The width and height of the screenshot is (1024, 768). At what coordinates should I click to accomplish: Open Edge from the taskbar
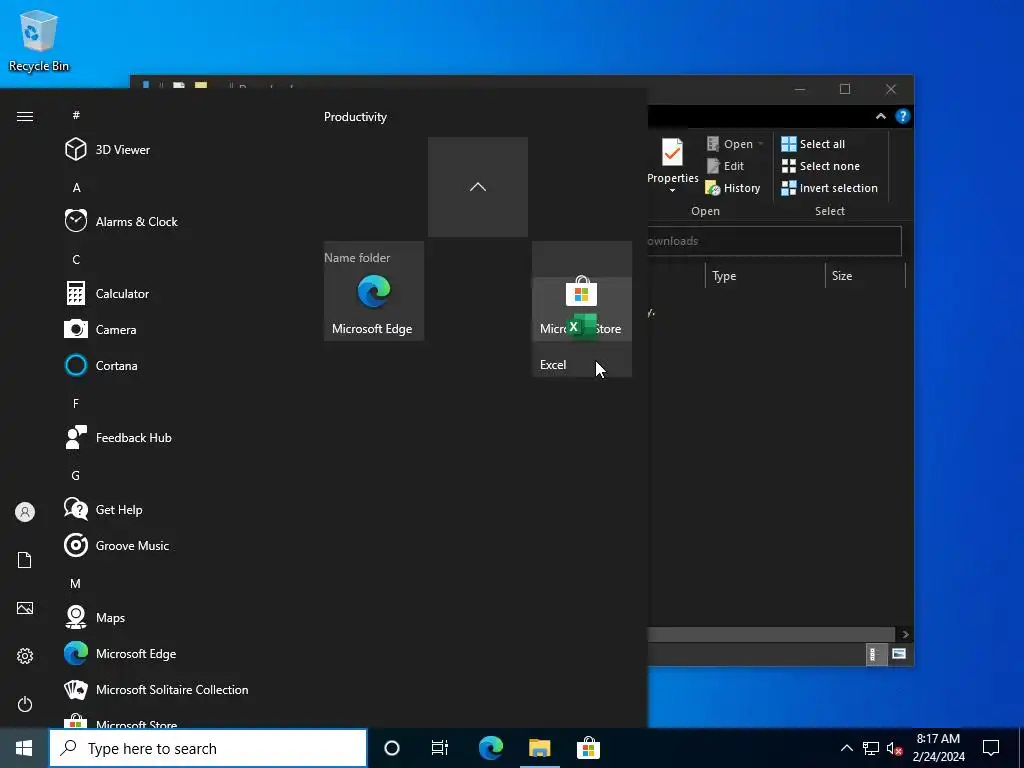[x=491, y=748]
